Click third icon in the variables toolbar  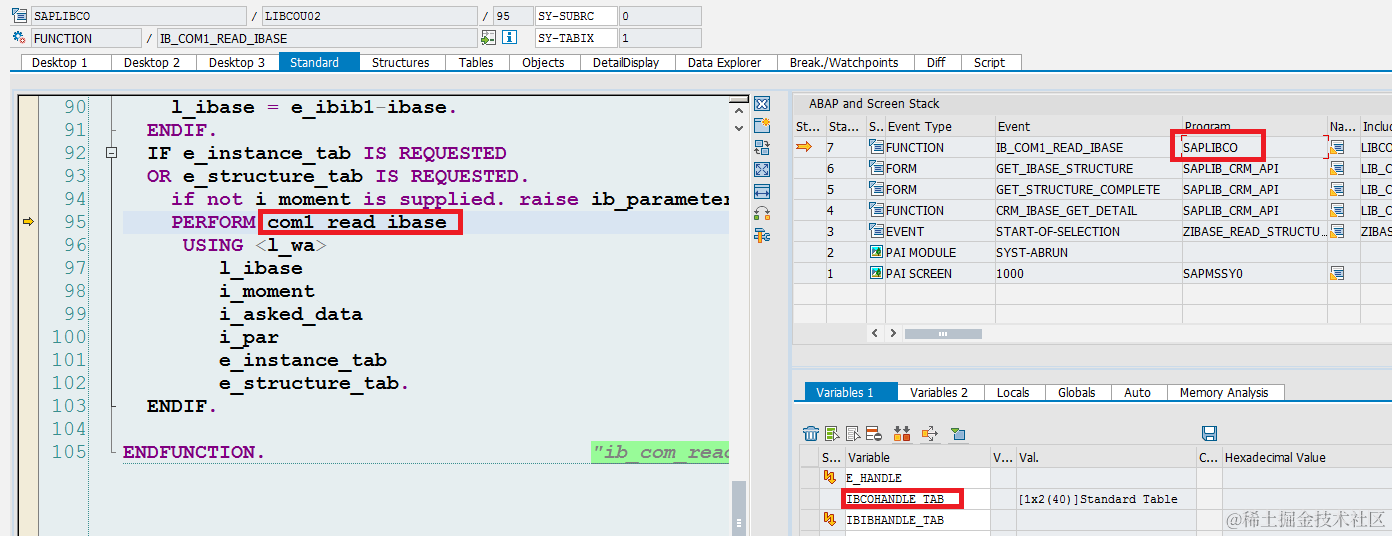853,433
